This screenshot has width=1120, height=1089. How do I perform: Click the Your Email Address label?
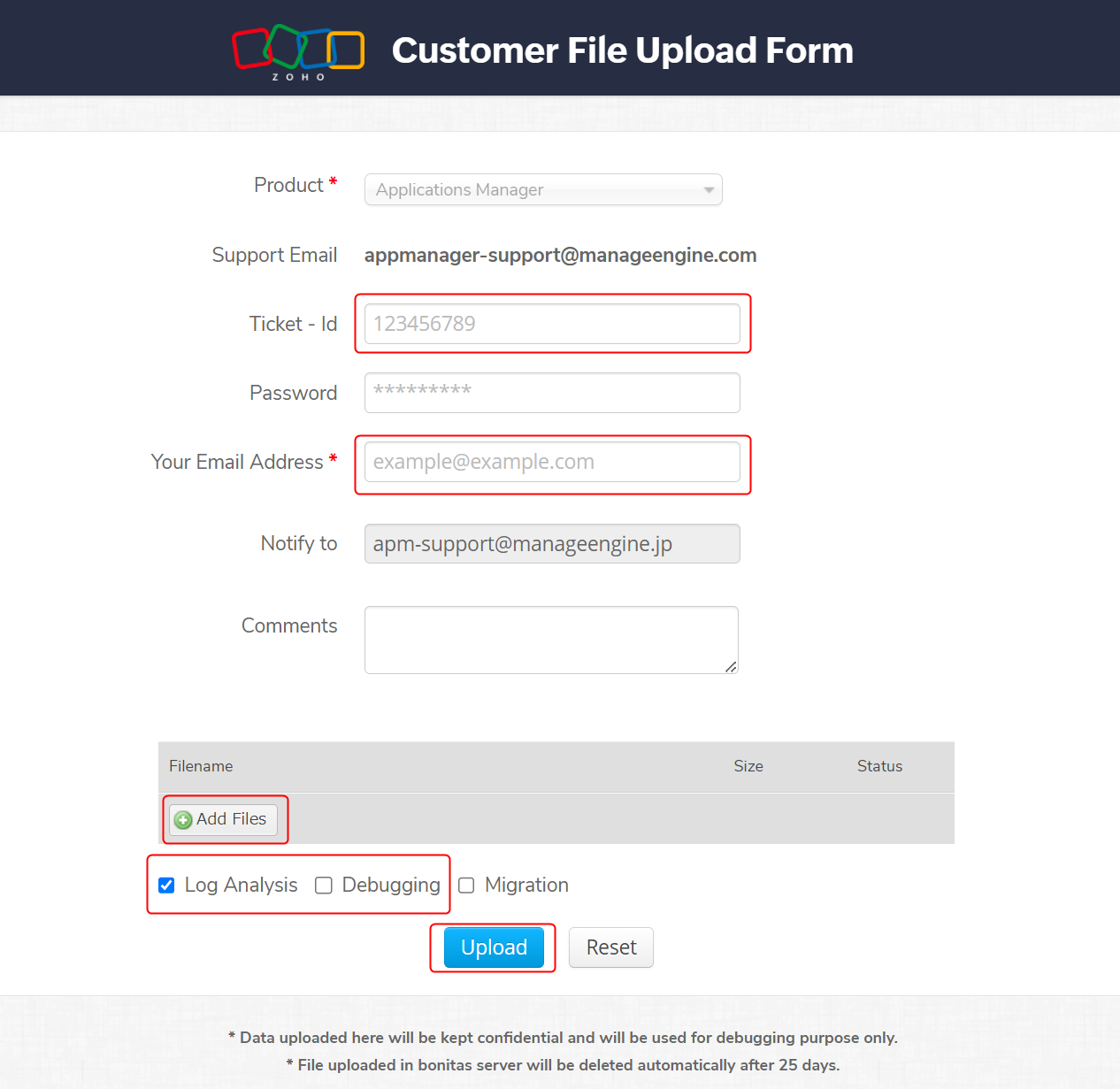click(237, 462)
